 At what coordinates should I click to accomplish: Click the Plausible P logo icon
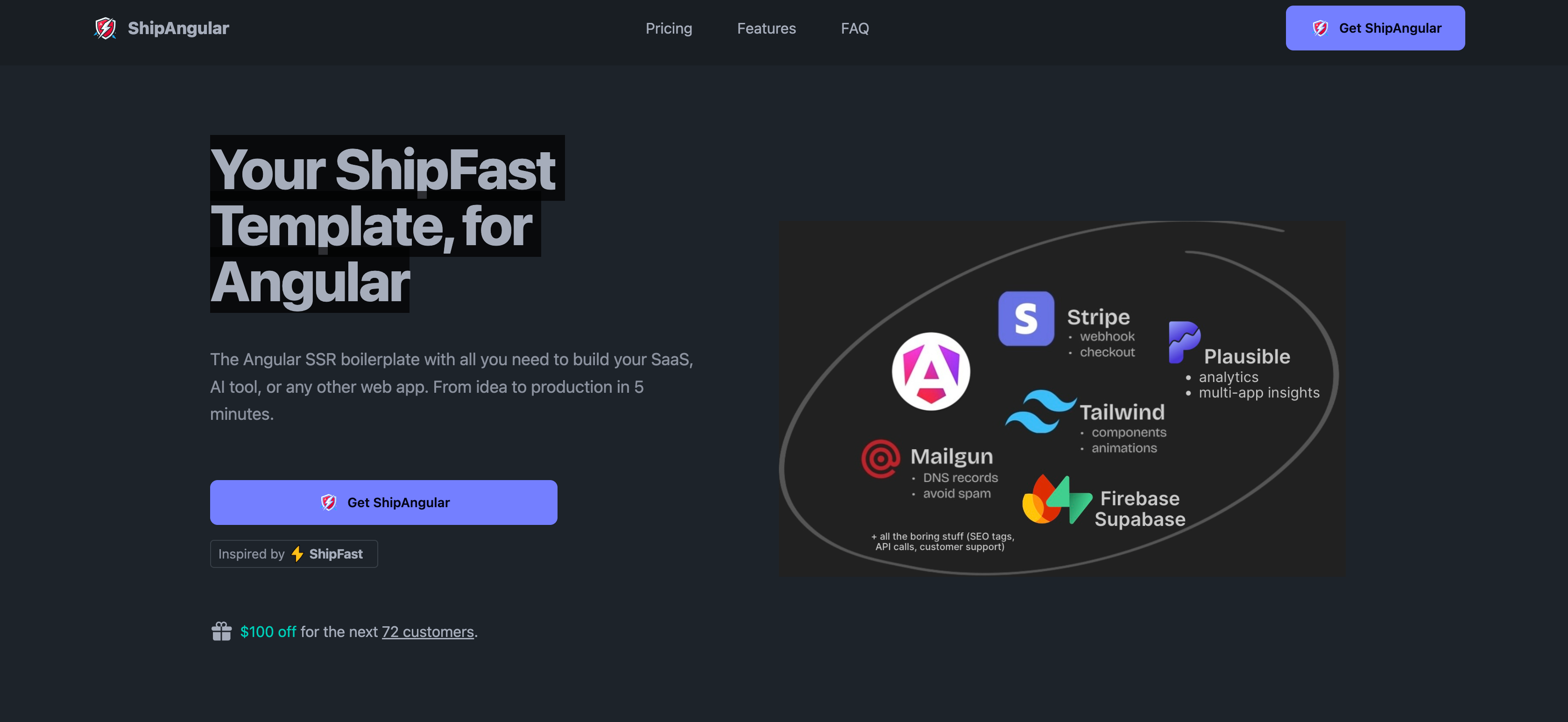point(1184,342)
